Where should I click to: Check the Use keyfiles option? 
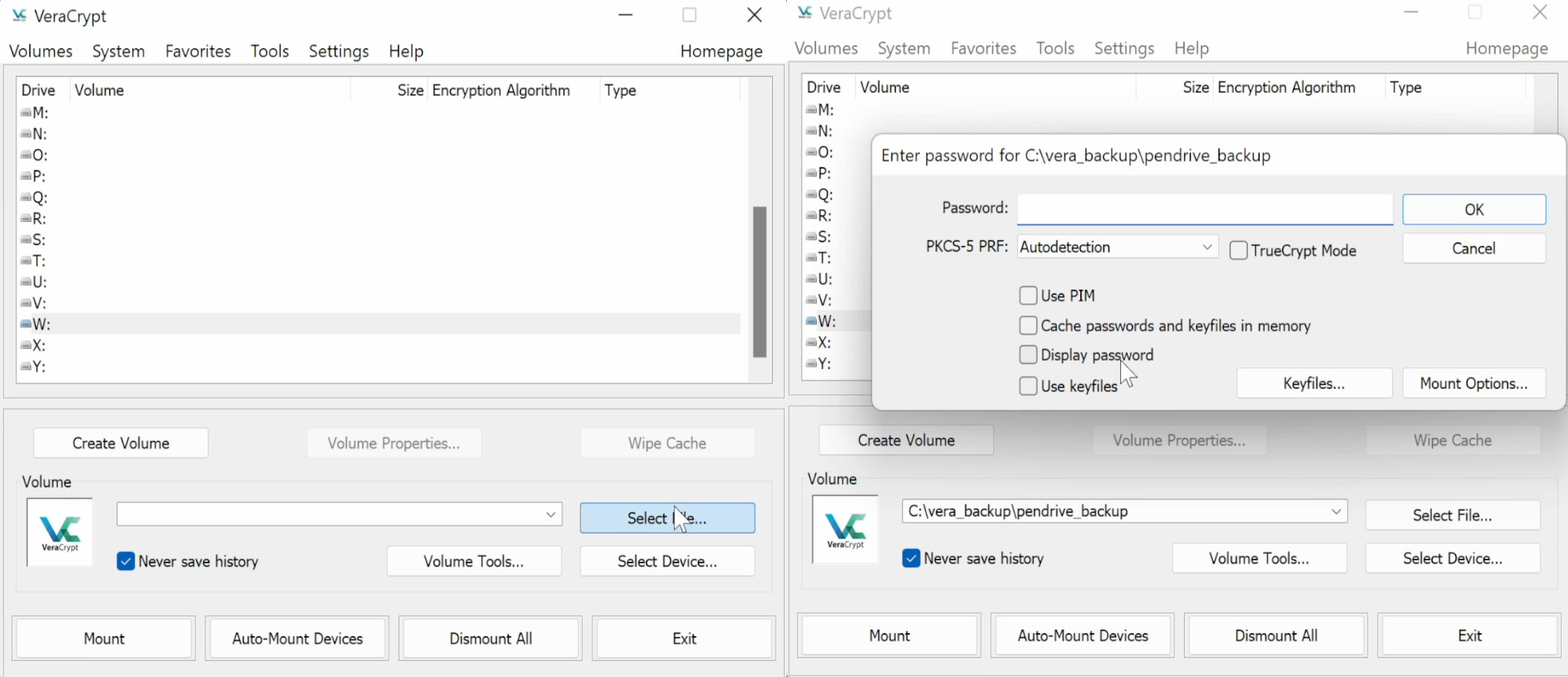coord(1028,386)
